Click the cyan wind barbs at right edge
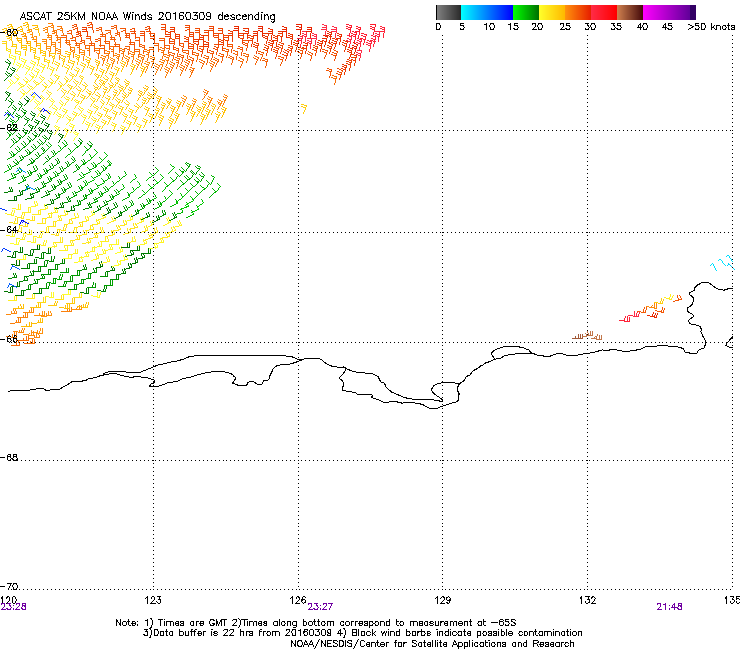 (x=723, y=263)
